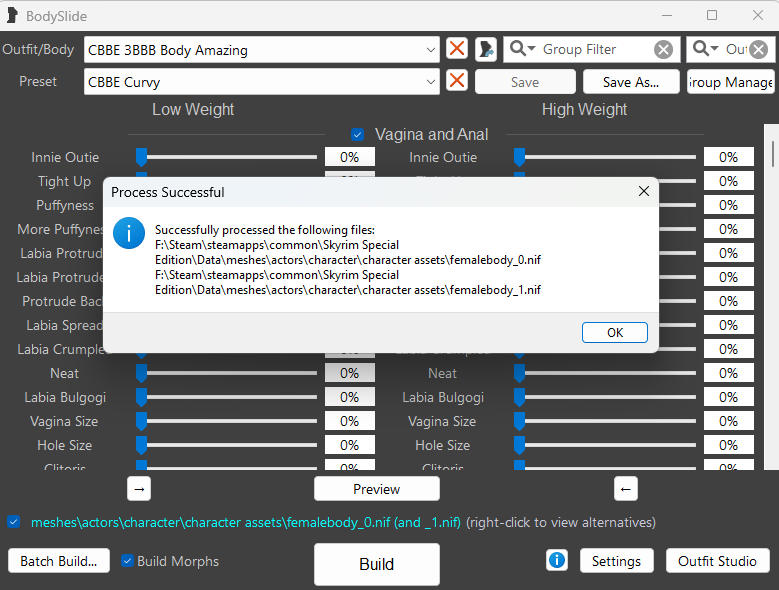Image resolution: width=779 pixels, height=590 pixels.
Task: Open Batch Build... dialog
Action: point(59,561)
